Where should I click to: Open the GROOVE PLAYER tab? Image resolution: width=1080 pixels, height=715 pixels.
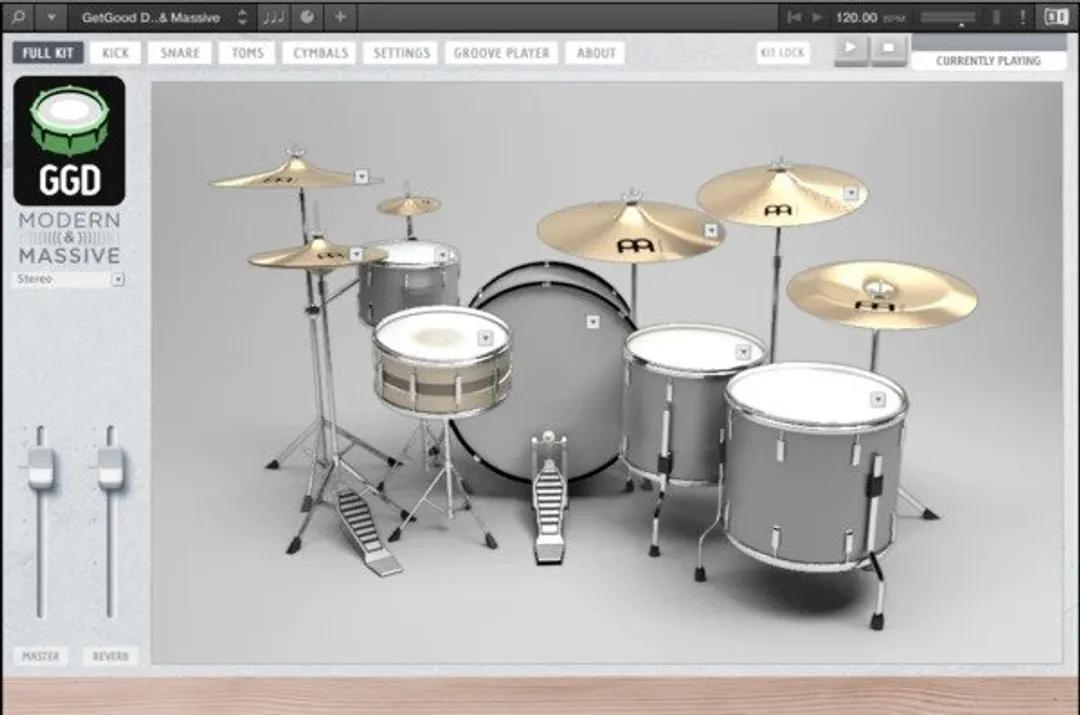coord(501,53)
